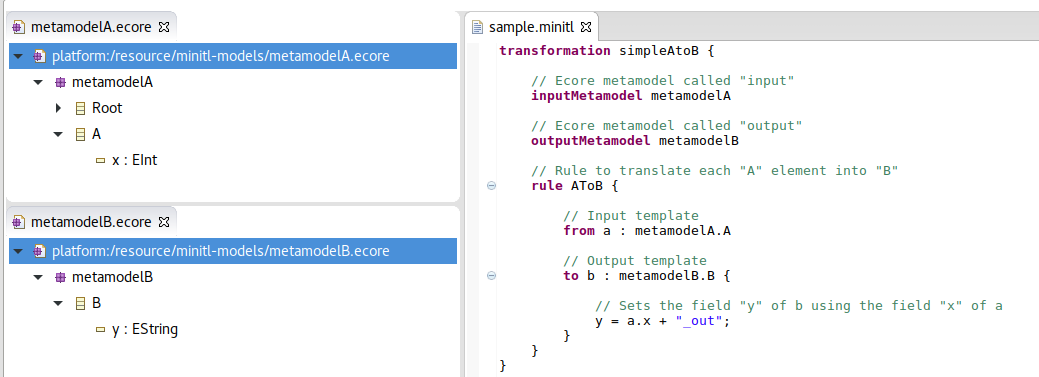Click the x : EInt attribute icon
1039x377 pixels.
coord(101,160)
